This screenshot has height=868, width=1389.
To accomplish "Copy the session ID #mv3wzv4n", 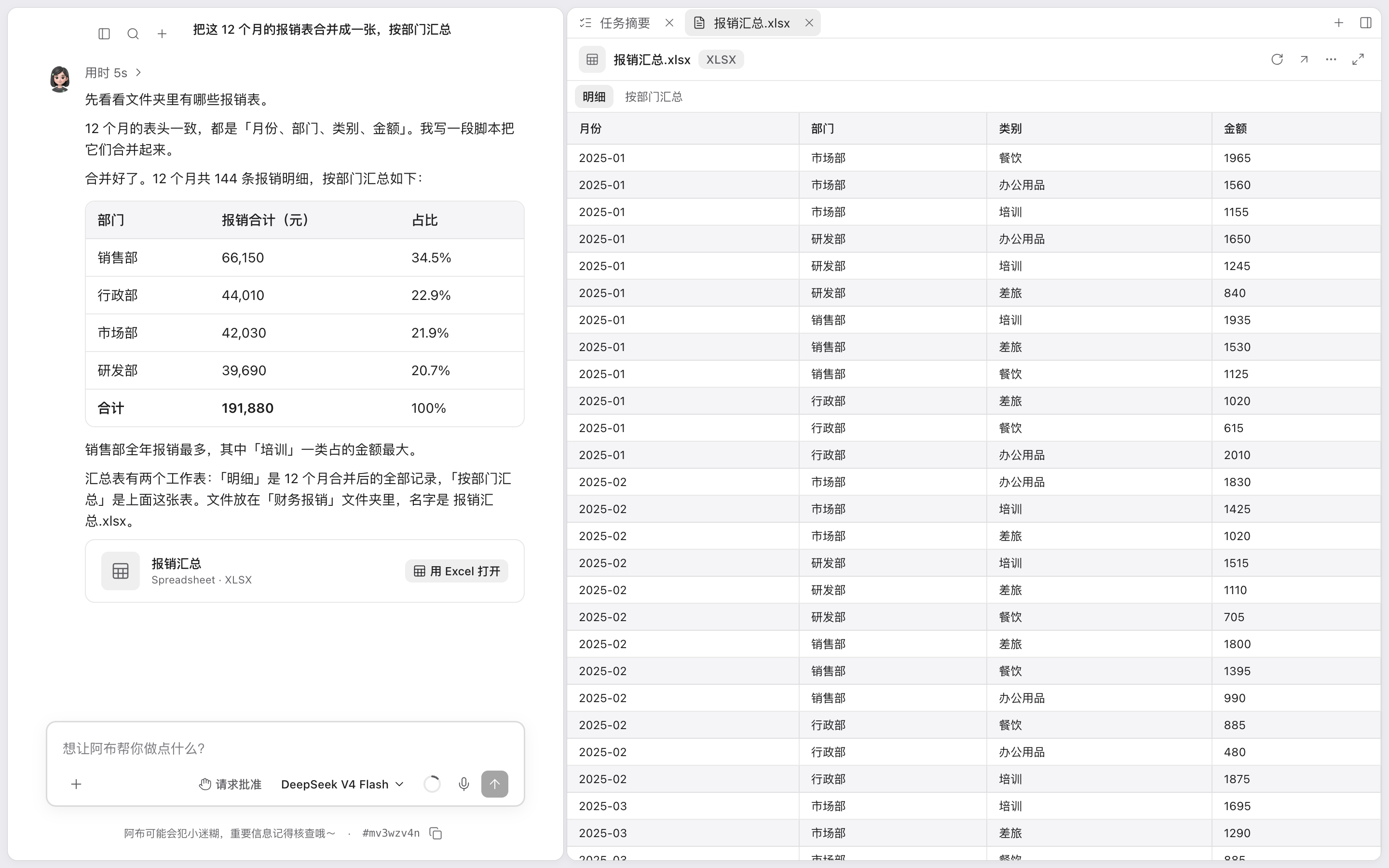I will click(x=436, y=834).
